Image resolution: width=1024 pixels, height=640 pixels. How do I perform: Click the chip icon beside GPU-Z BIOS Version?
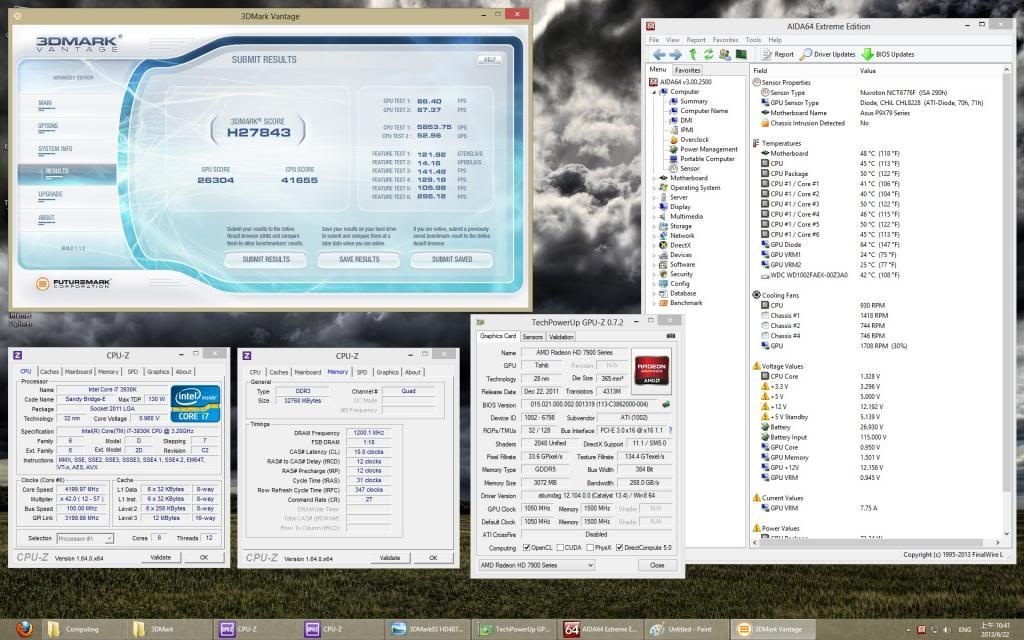tap(666, 404)
